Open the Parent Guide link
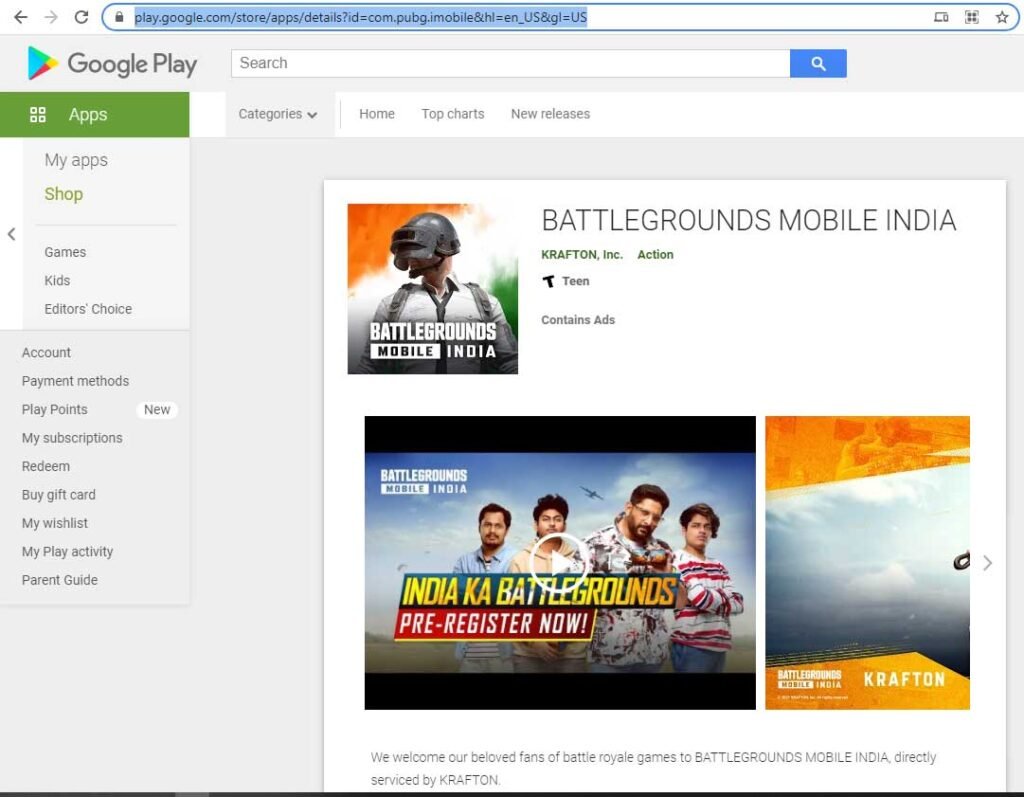The width and height of the screenshot is (1024, 797). coord(59,580)
